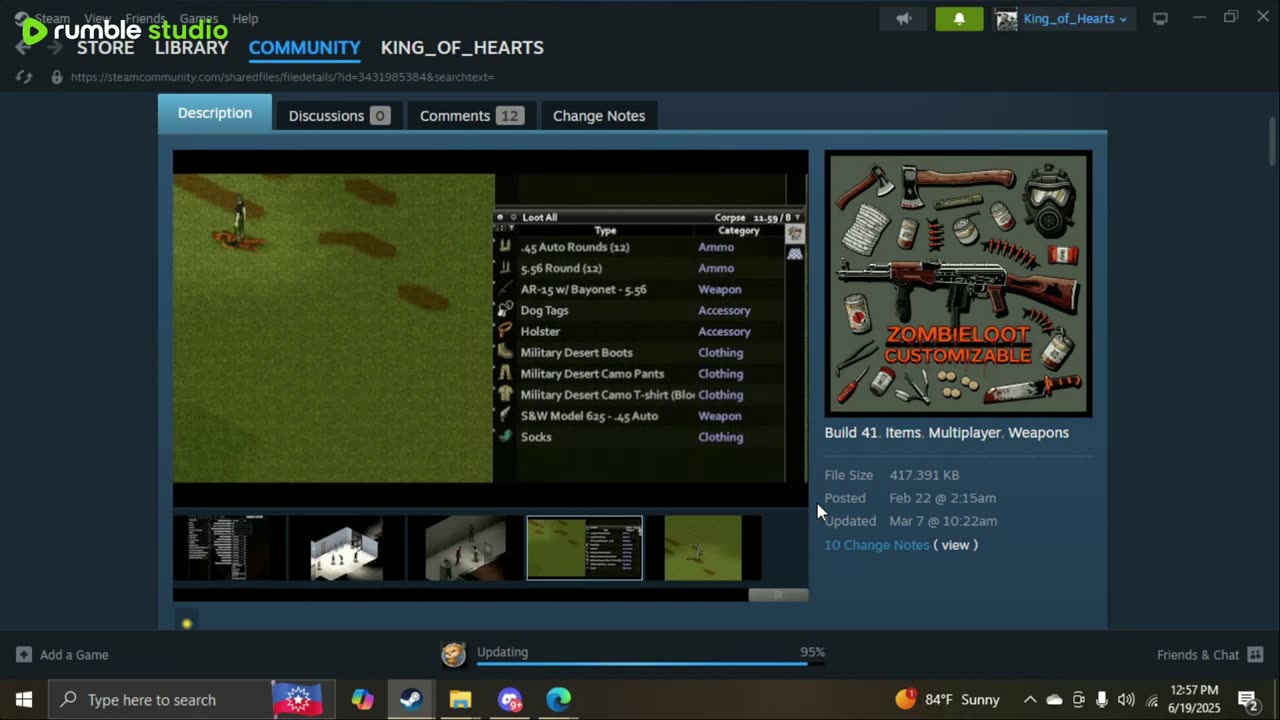Select the fifth thumbnail of the grass field
This screenshot has width=1280, height=720.
coord(703,547)
